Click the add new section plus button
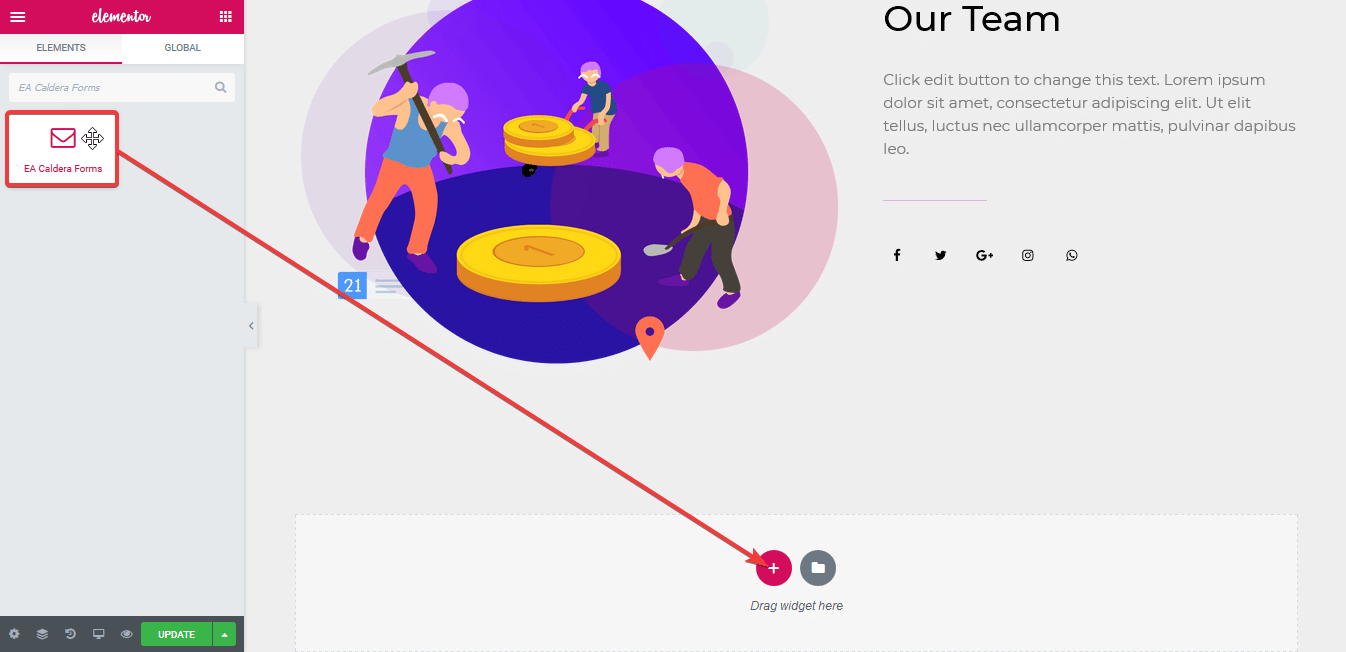The image size is (1346, 652). (774, 568)
